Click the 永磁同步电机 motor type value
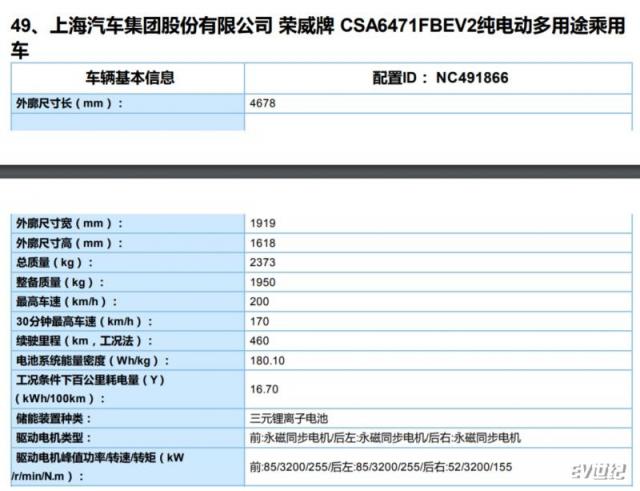This screenshot has height=491, width=640. (385, 438)
